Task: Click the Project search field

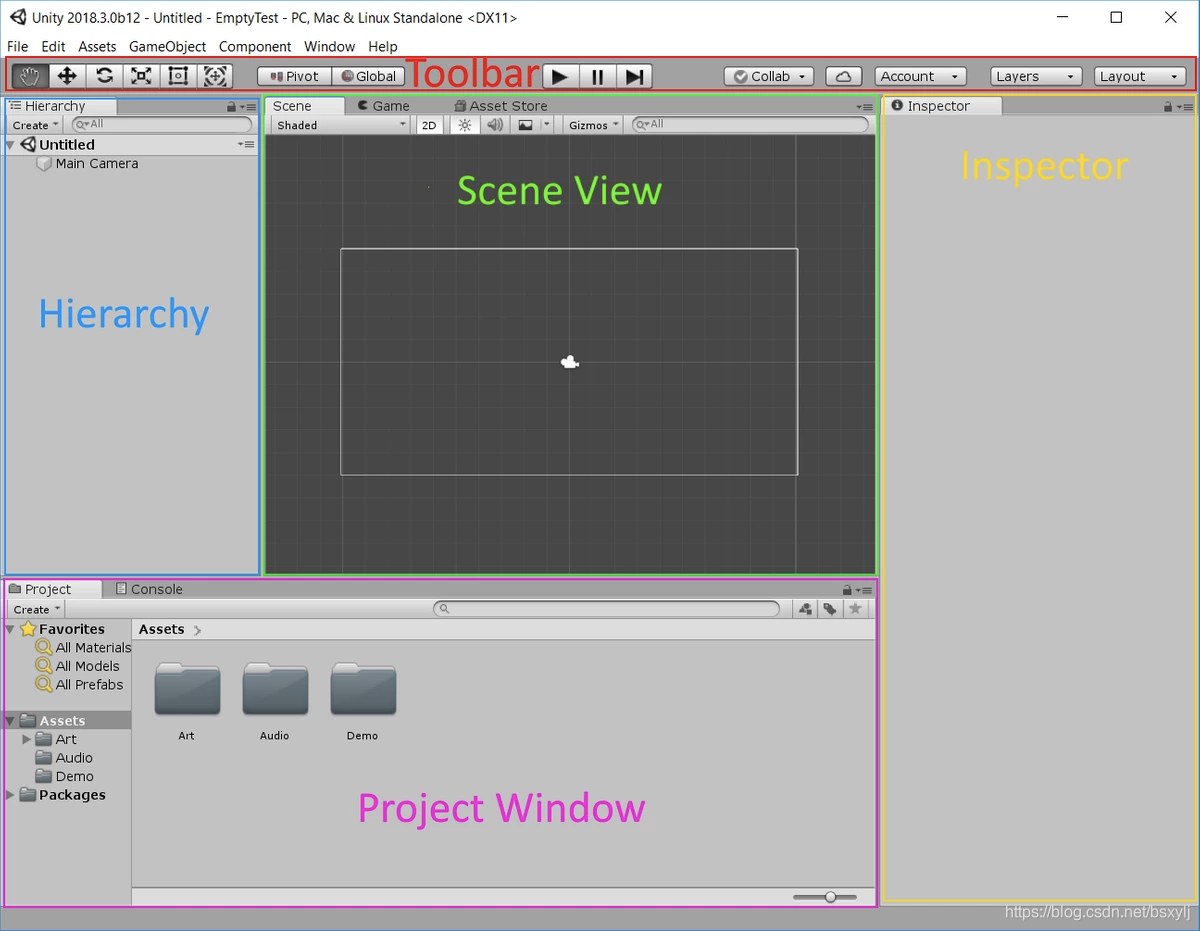Action: click(606, 608)
